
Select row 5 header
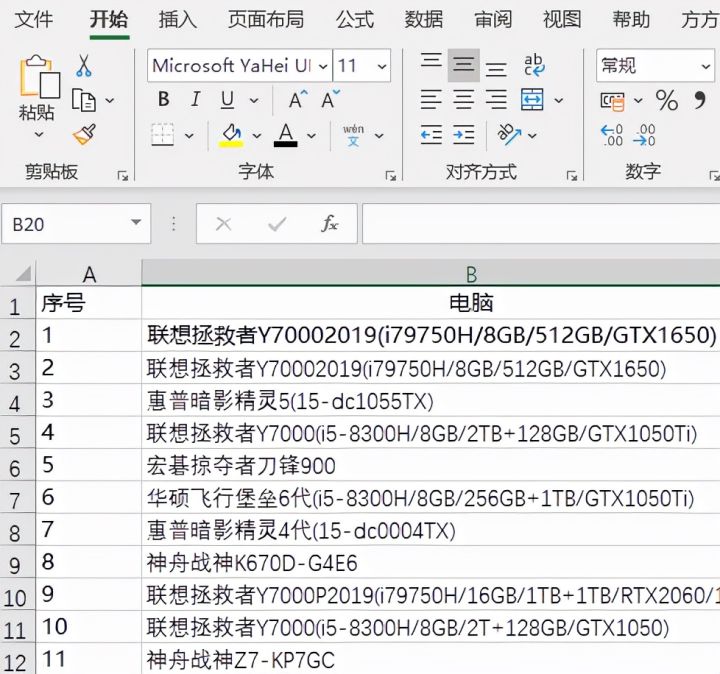pyautogui.click(x=17, y=432)
